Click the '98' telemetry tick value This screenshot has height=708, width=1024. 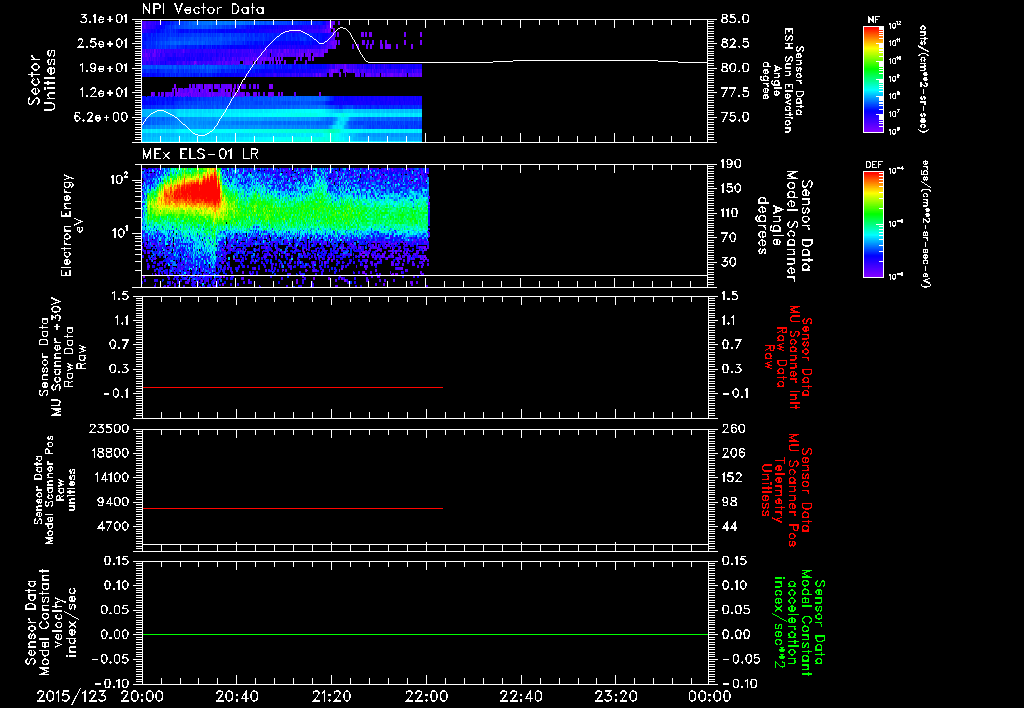point(728,502)
